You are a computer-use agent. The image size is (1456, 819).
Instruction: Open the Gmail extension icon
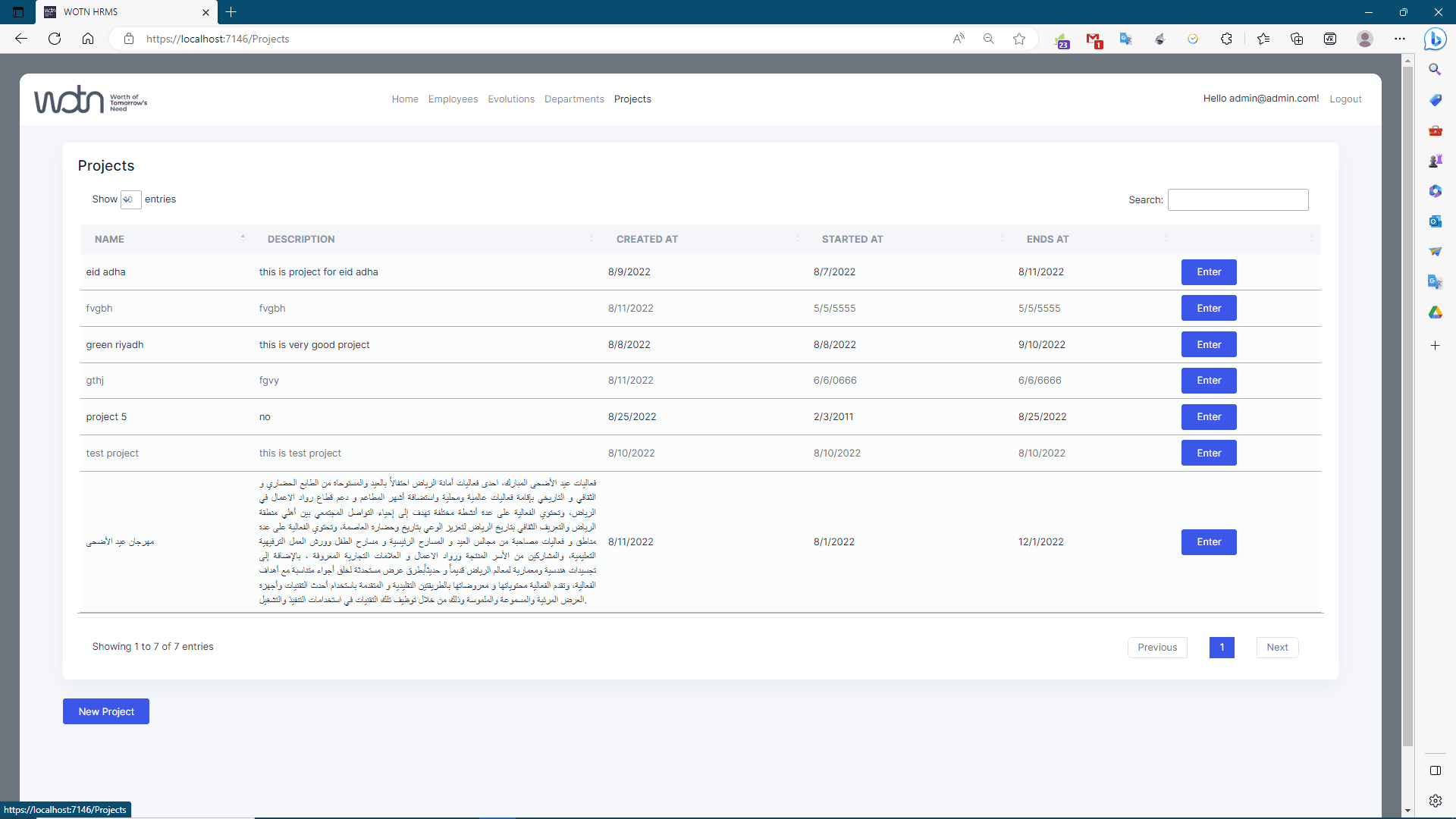pyautogui.click(x=1094, y=39)
